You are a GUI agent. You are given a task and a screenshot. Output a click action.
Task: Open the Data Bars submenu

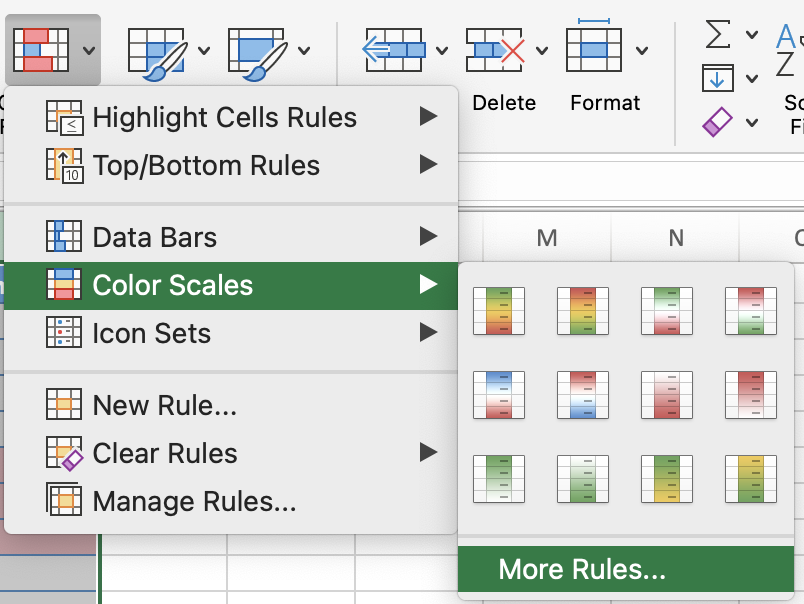click(155, 237)
